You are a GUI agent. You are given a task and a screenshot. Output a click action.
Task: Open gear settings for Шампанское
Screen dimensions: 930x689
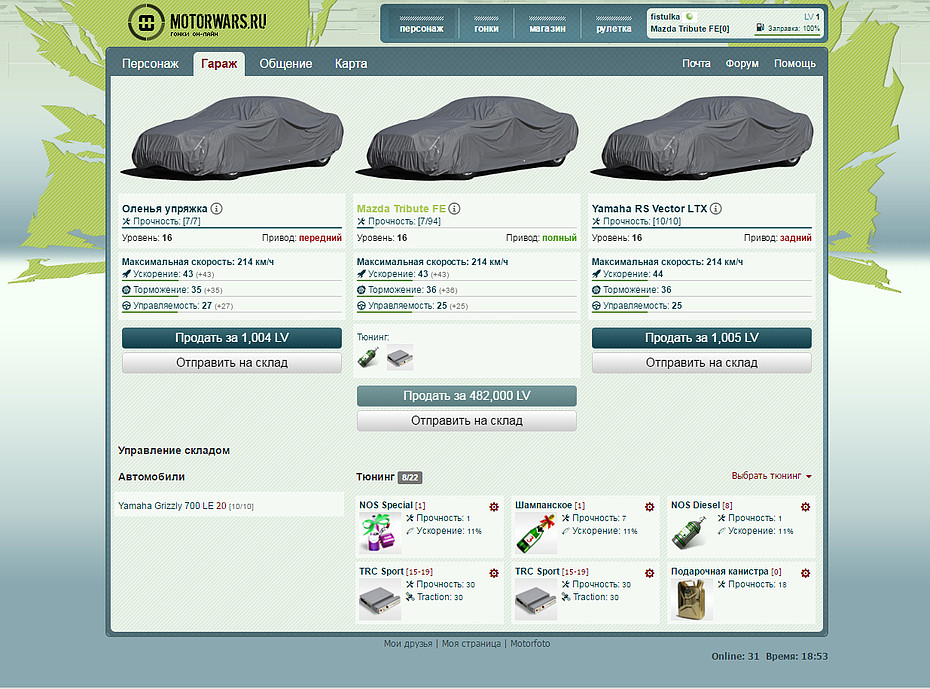point(649,507)
